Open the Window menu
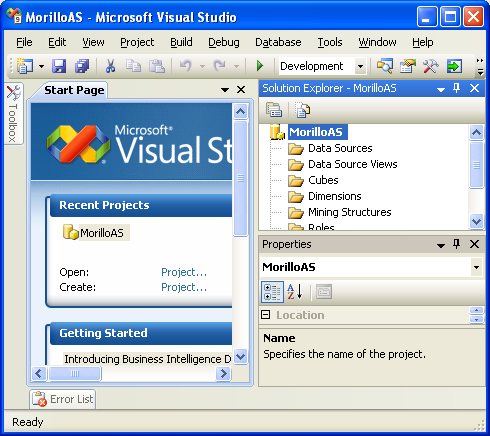The width and height of the screenshot is (490, 436). click(377, 42)
